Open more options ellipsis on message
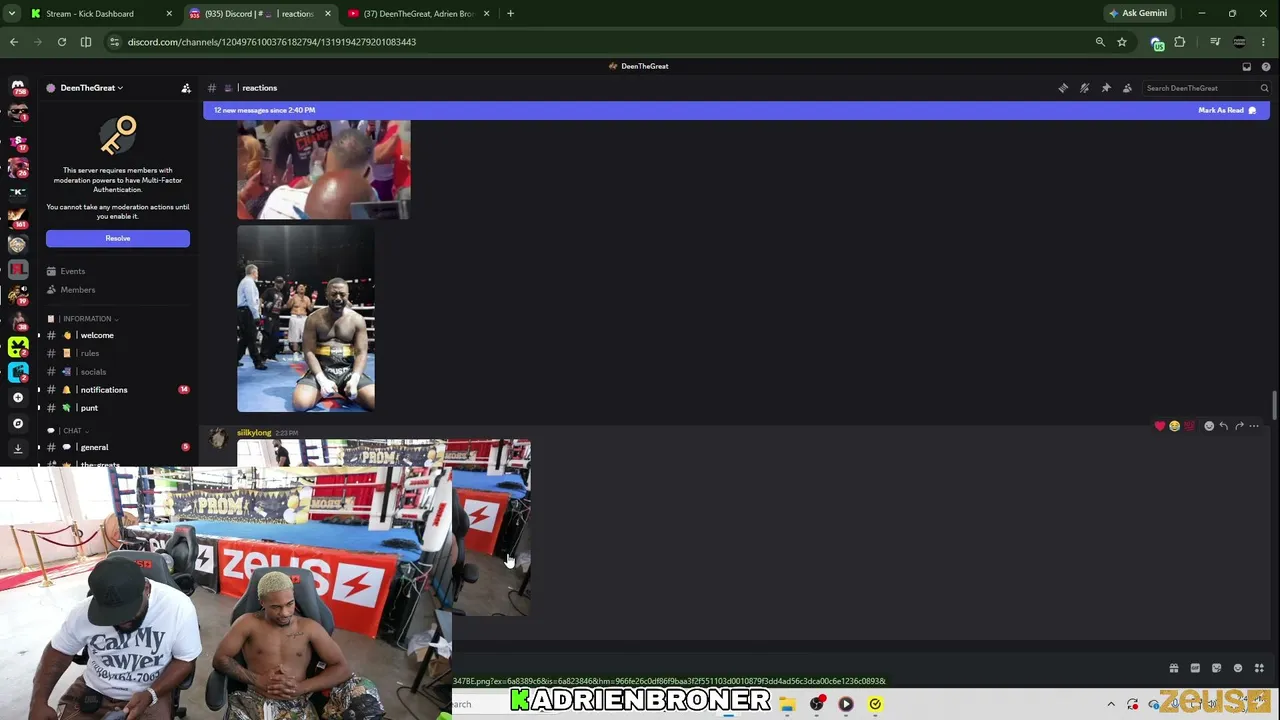 point(1254,426)
